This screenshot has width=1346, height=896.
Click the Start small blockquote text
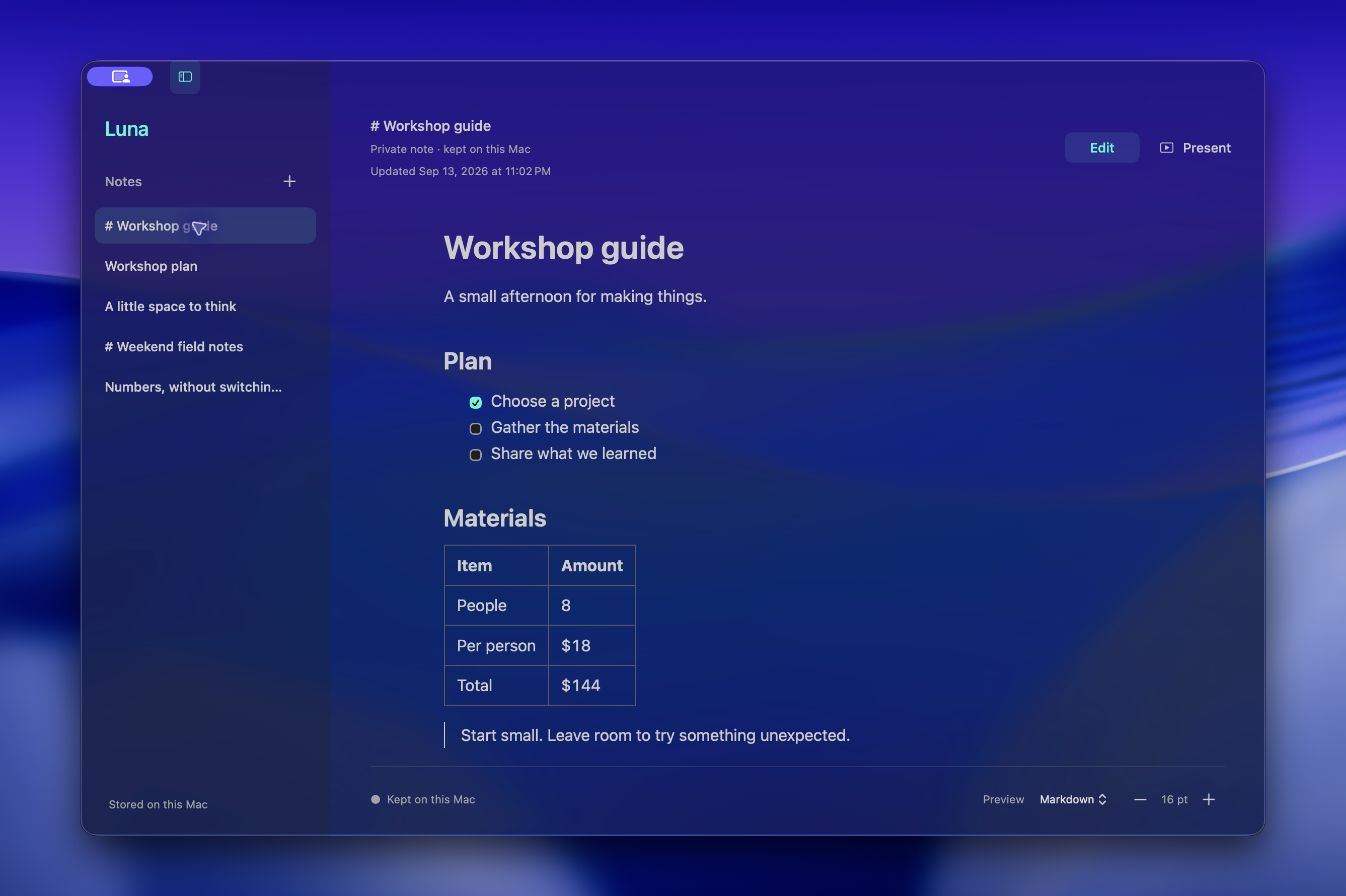[655, 735]
